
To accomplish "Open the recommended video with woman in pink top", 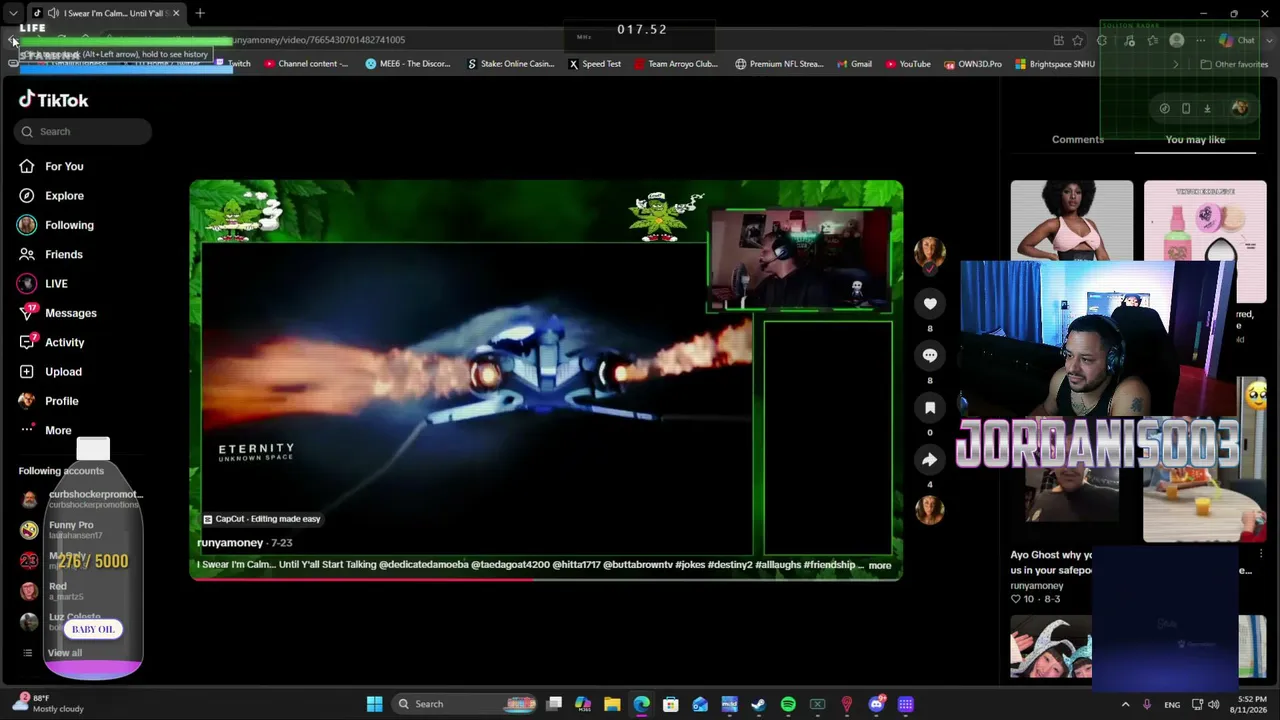I will 1072,221.
